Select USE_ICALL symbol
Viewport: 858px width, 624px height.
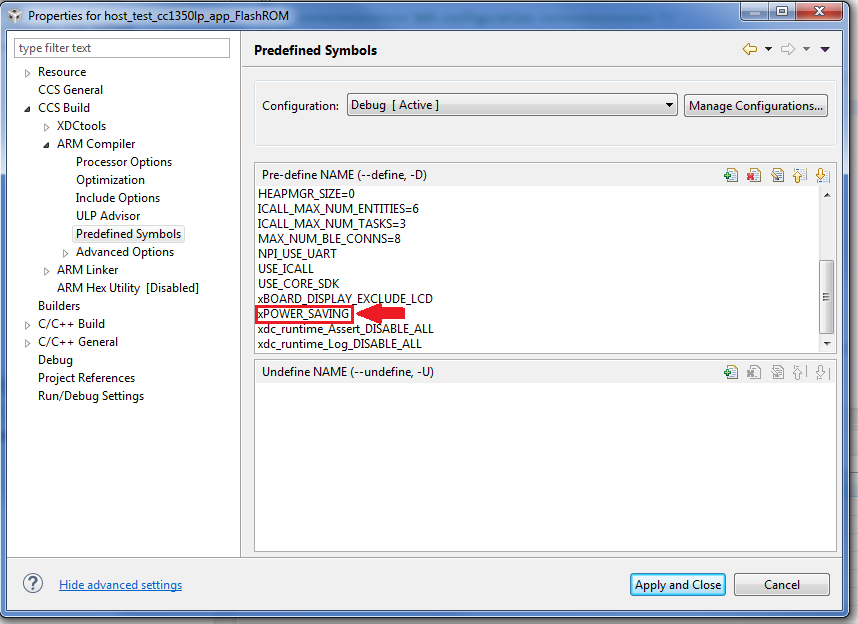click(x=286, y=269)
